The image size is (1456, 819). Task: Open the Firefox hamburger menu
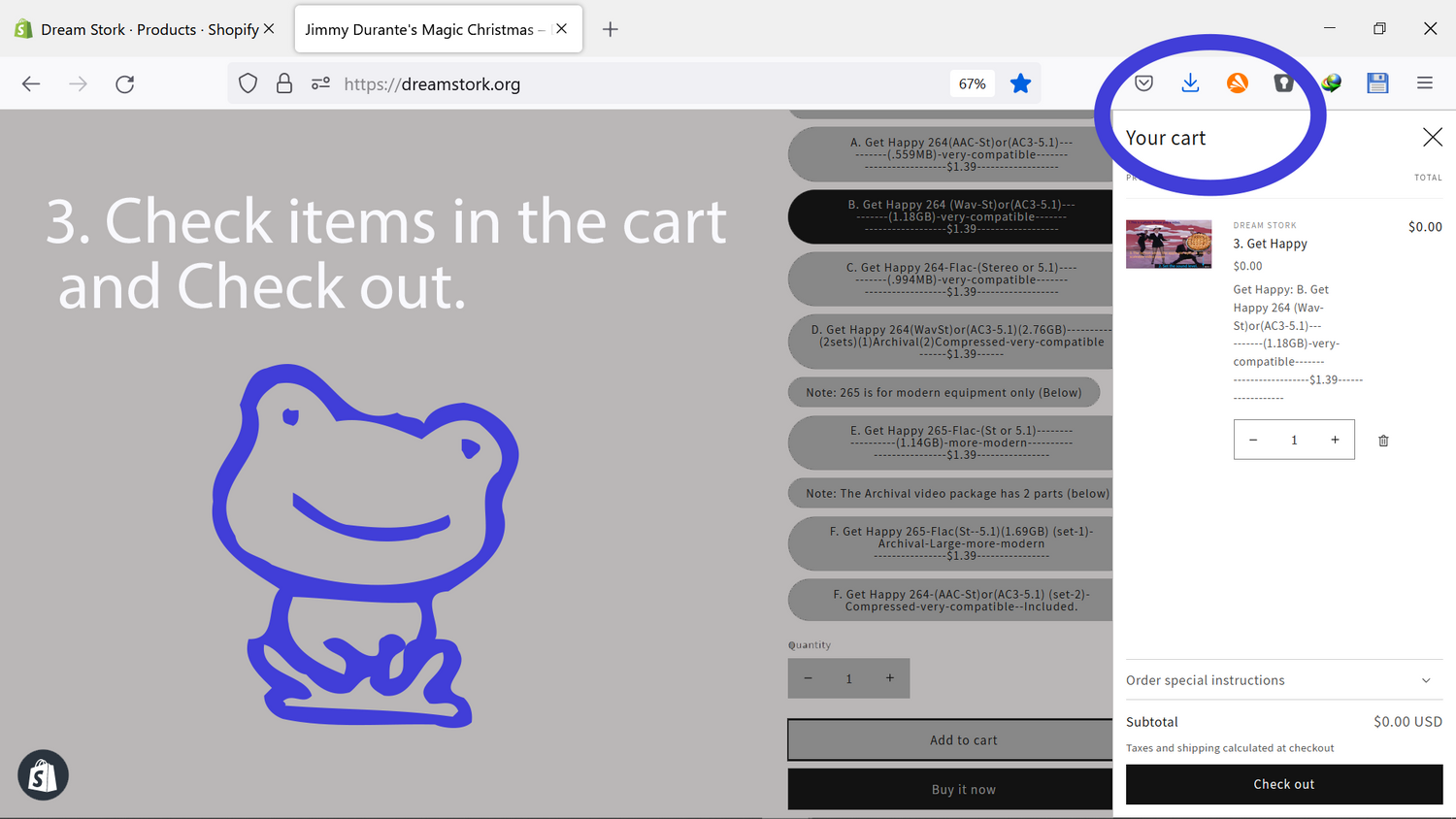(x=1424, y=83)
